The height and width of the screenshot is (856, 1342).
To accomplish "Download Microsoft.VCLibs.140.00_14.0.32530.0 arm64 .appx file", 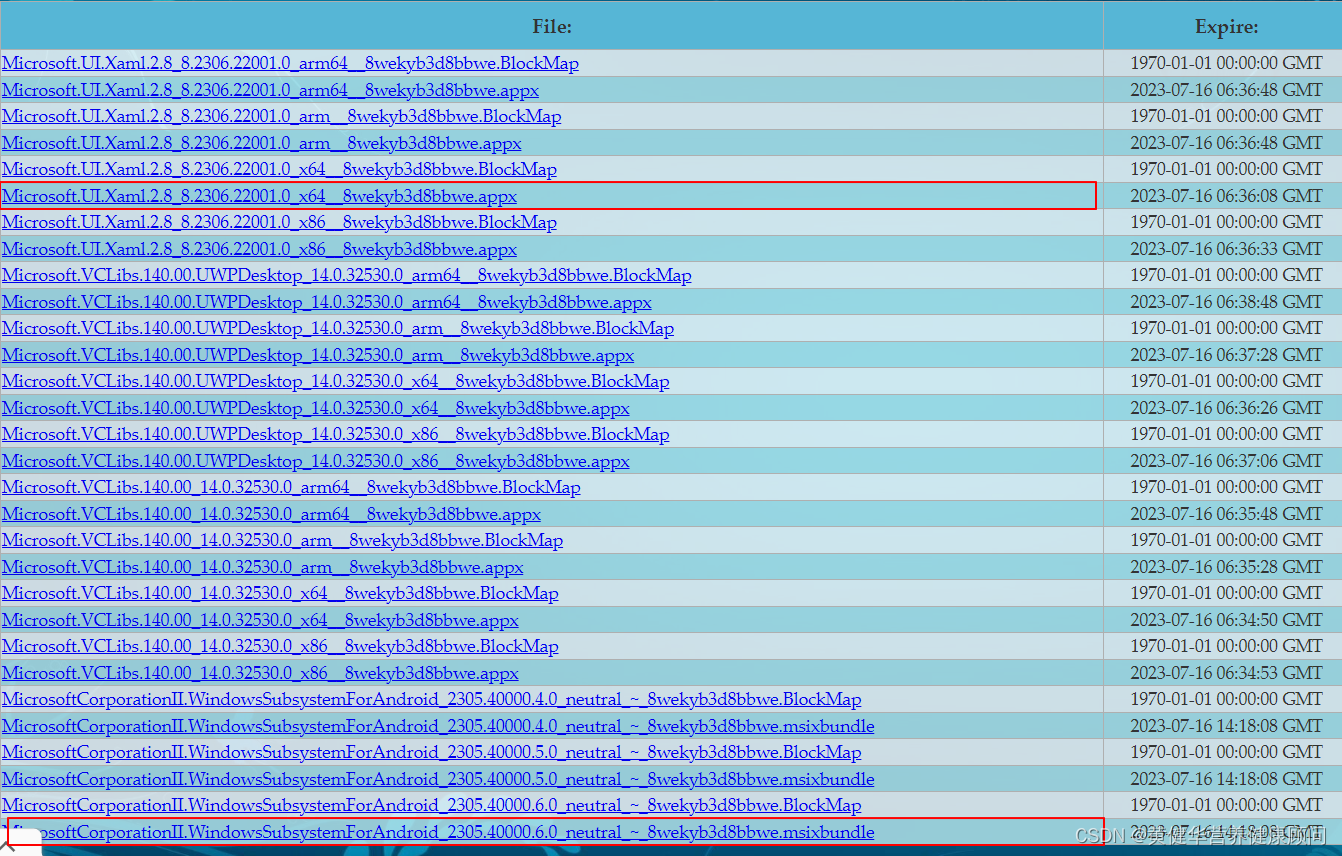I will (272, 514).
